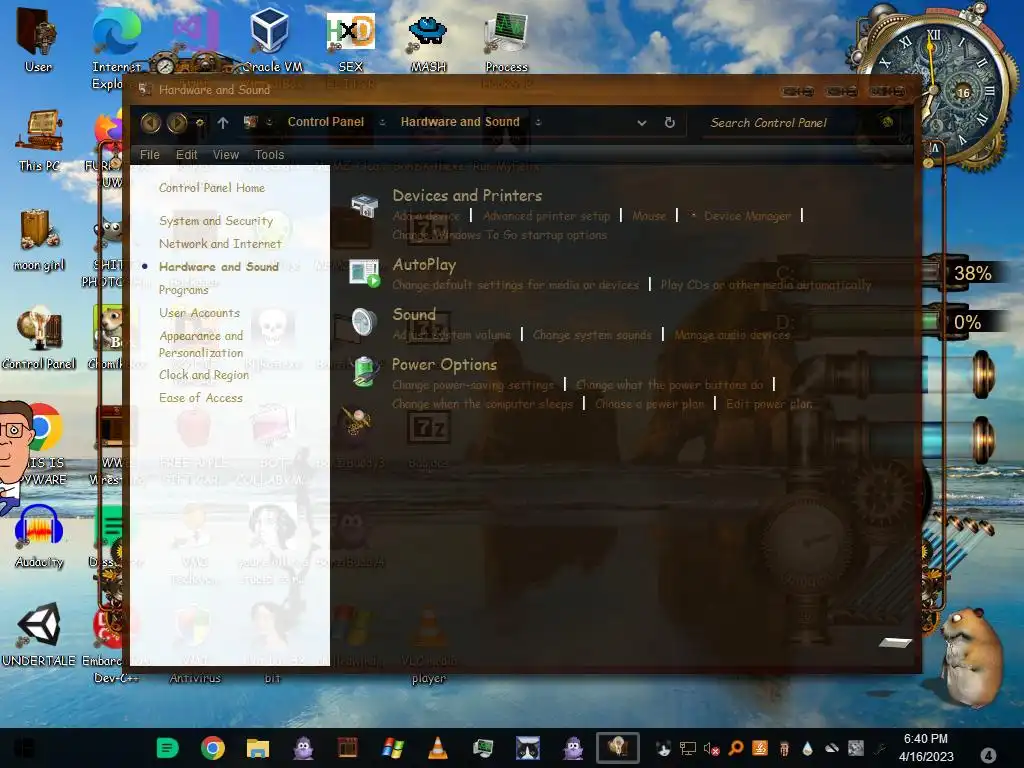Open the notification center badge
Viewport: 1024px width, 768px height.
click(x=988, y=754)
